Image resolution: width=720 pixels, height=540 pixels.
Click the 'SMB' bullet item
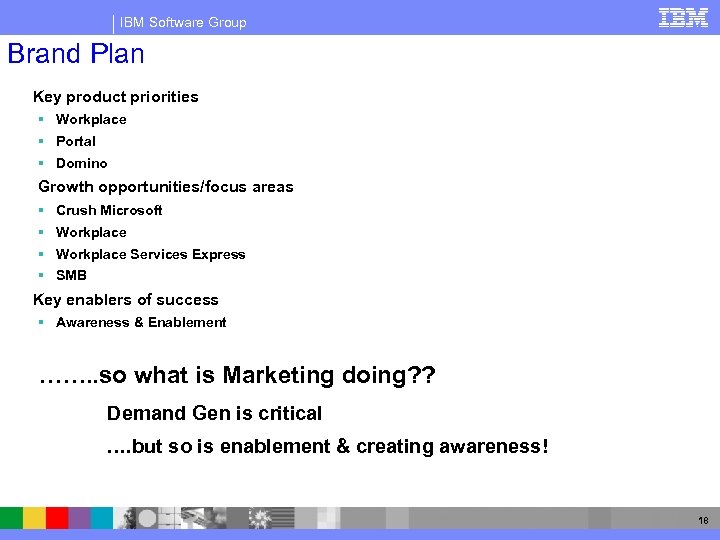71,275
